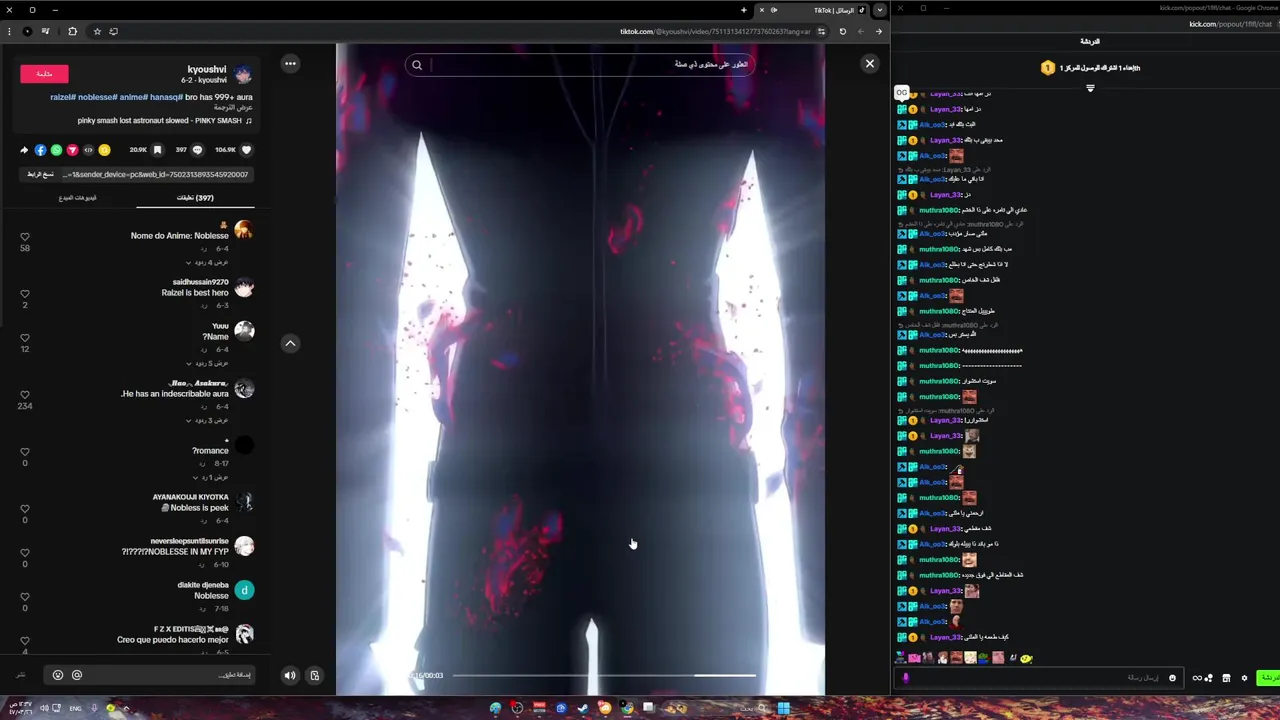Close the TikTok video viewer
The width and height of the screenshot is (1280, 720).
[869, 64]
